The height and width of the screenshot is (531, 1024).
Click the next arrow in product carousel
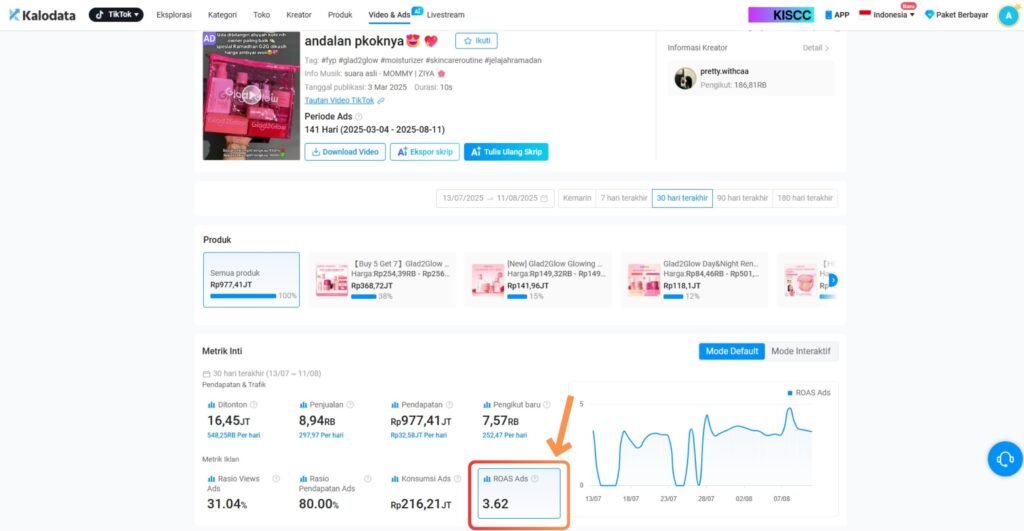click(x=833, y=280)
